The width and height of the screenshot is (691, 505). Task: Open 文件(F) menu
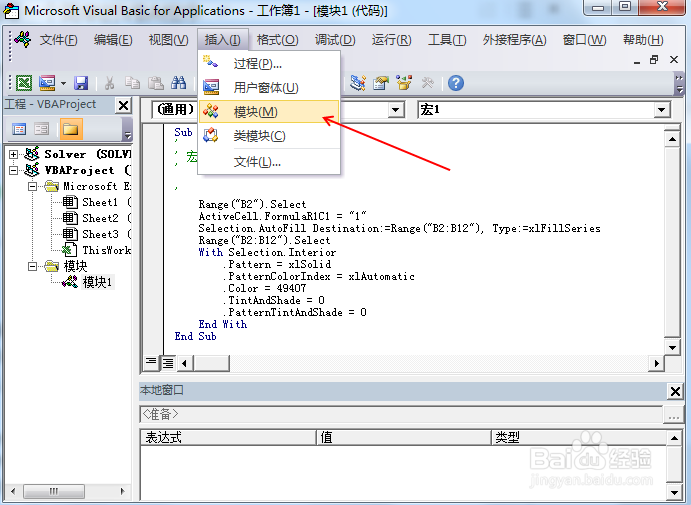[58, 40]
